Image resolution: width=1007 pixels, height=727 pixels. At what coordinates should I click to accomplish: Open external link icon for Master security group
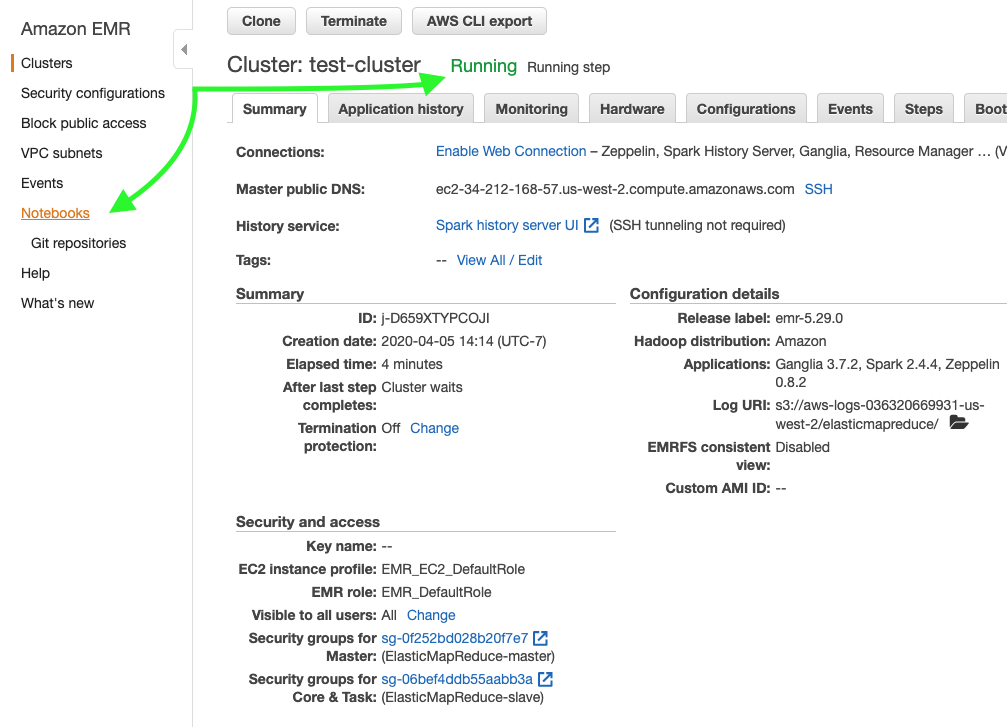(x=541, y=638)
